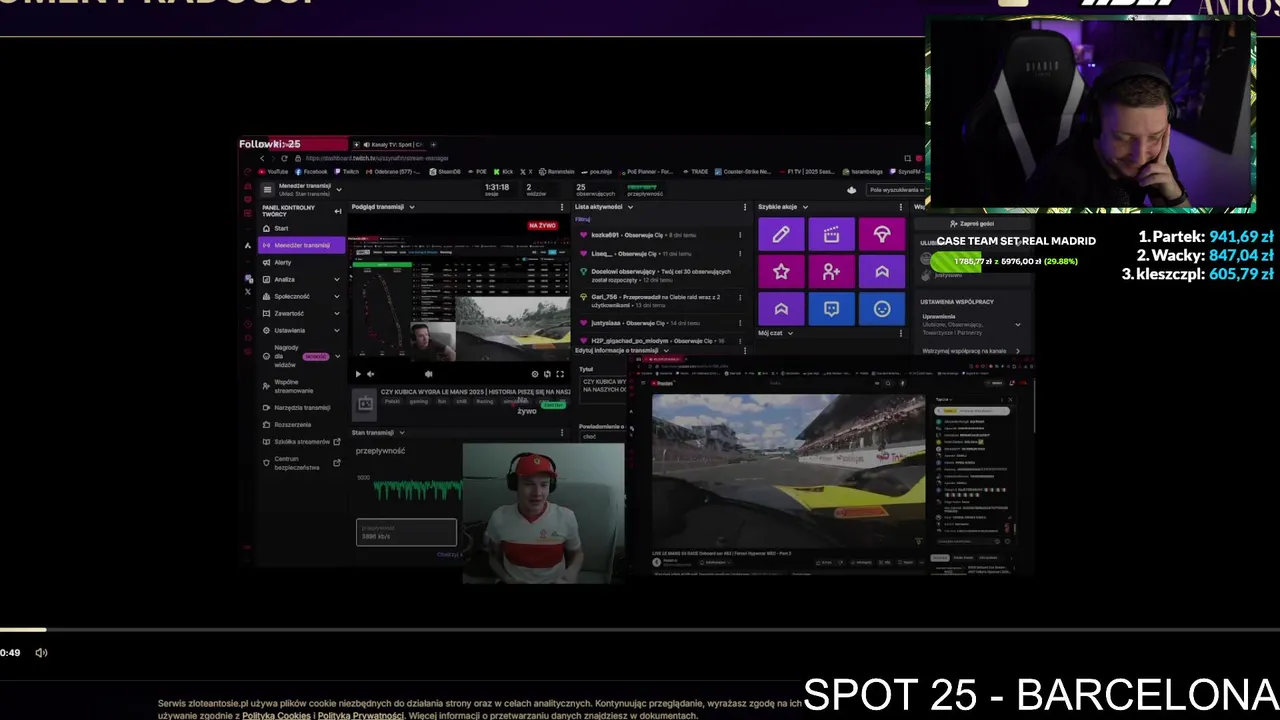Seek along the outer video progress bar
This screenshot has width=1280, height=720.
tap(640, 630)
